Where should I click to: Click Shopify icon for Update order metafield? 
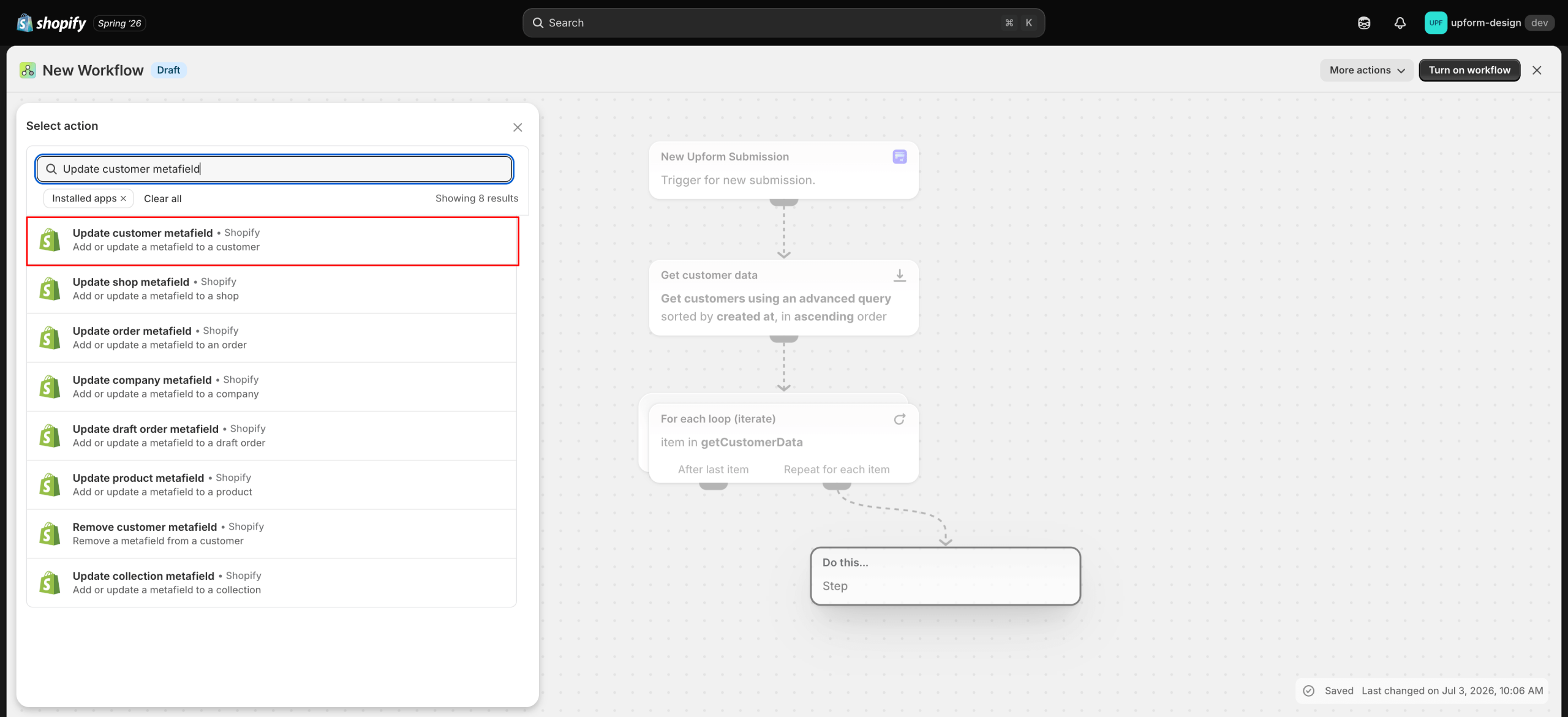coord(50,338)
